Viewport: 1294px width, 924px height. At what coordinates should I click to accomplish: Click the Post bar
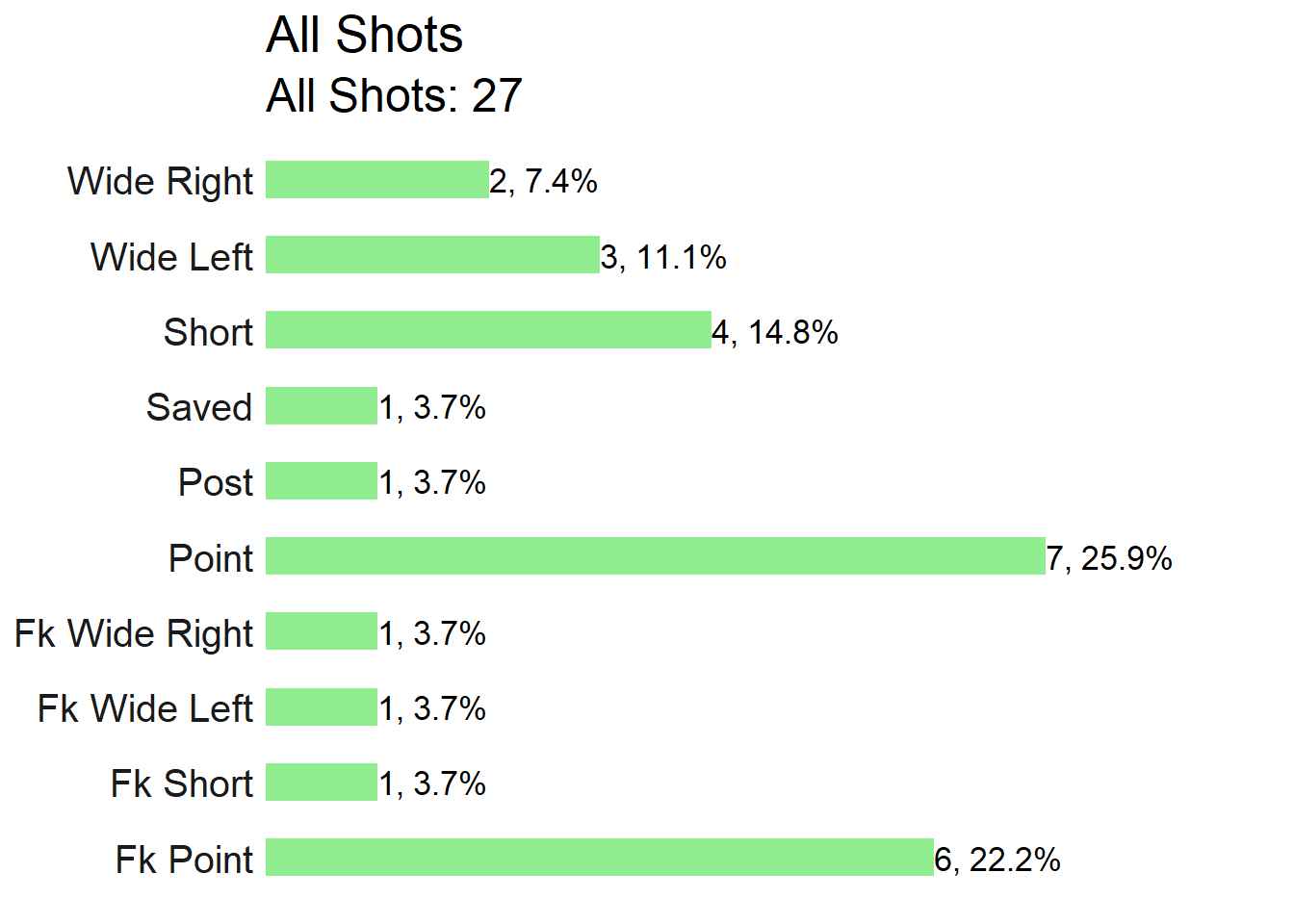click(x=322, y=481)
